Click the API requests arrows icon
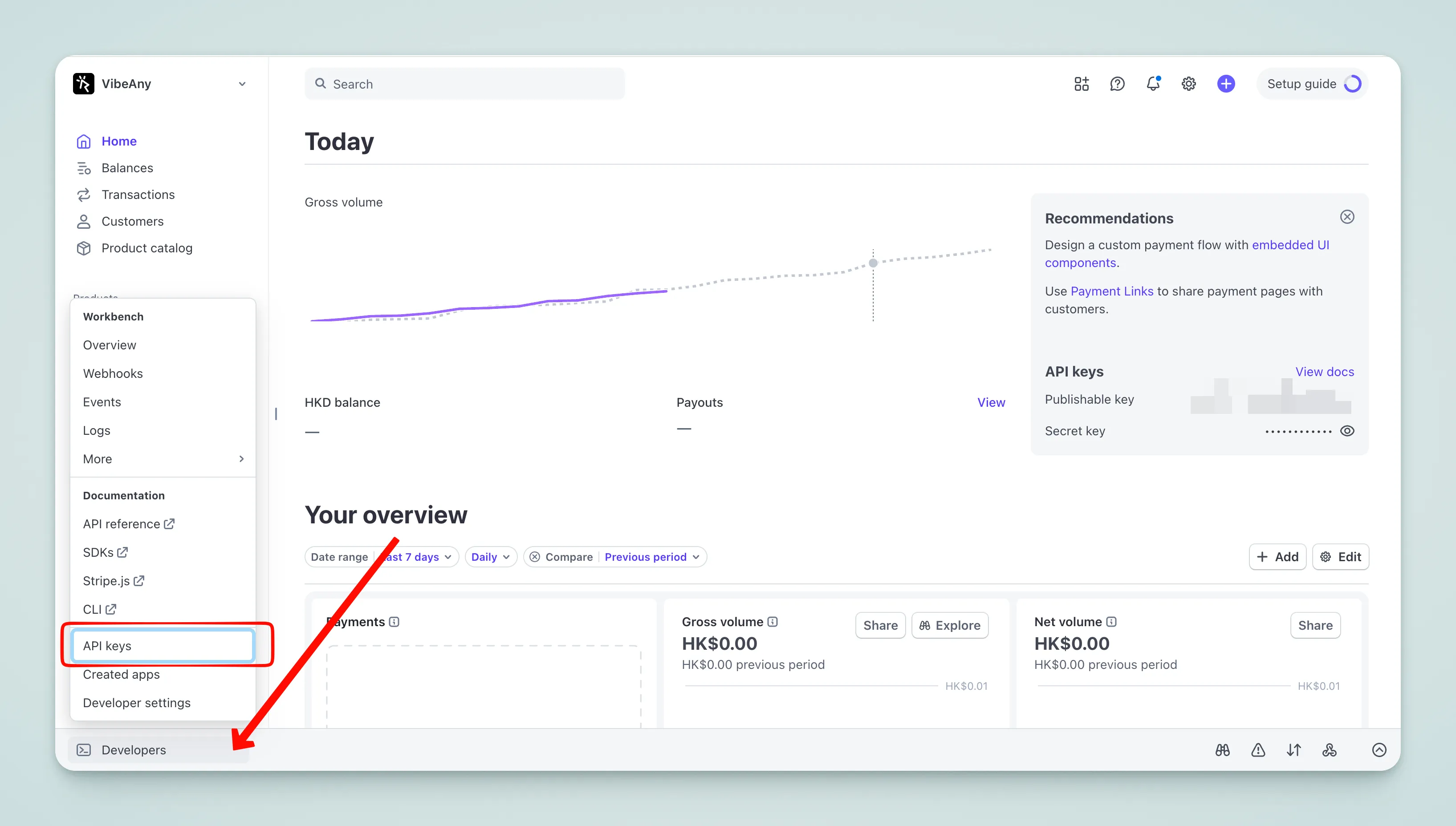The width and height of the screenshot is (1456, 826). (1294, 750)
